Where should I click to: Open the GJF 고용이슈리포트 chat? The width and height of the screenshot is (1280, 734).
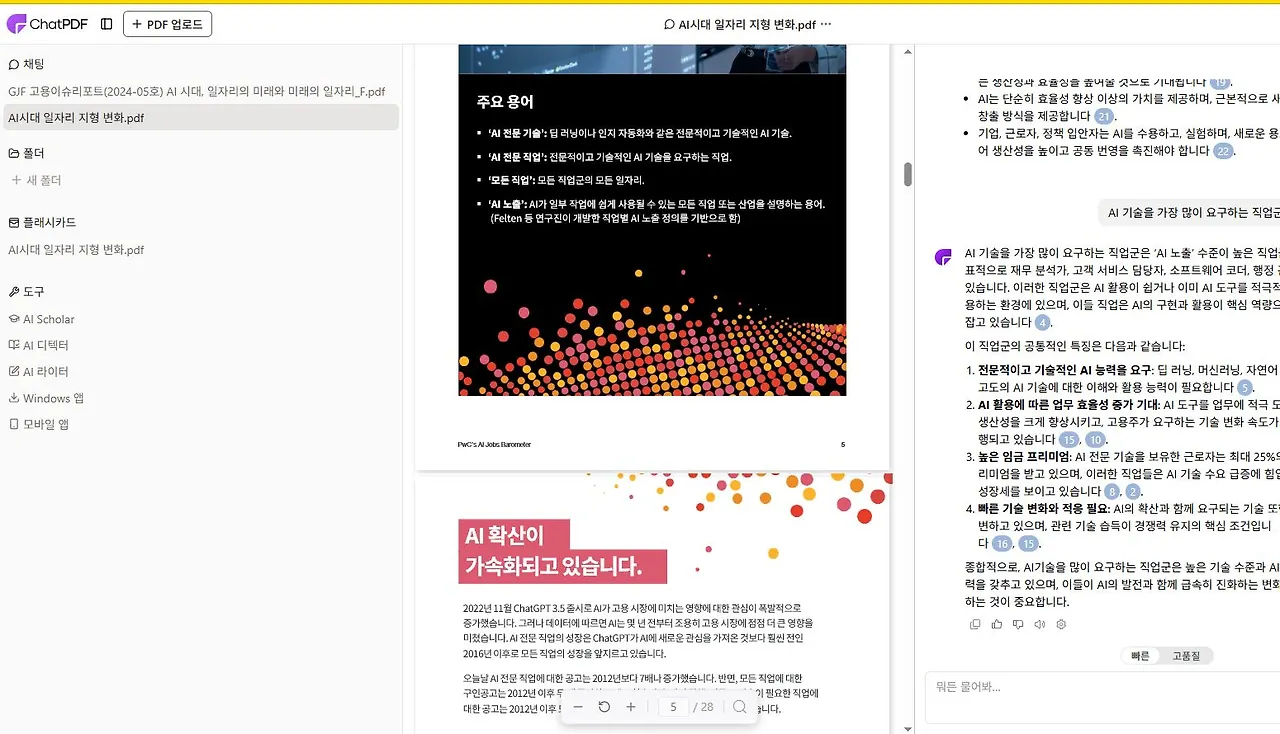pos(197,91)
